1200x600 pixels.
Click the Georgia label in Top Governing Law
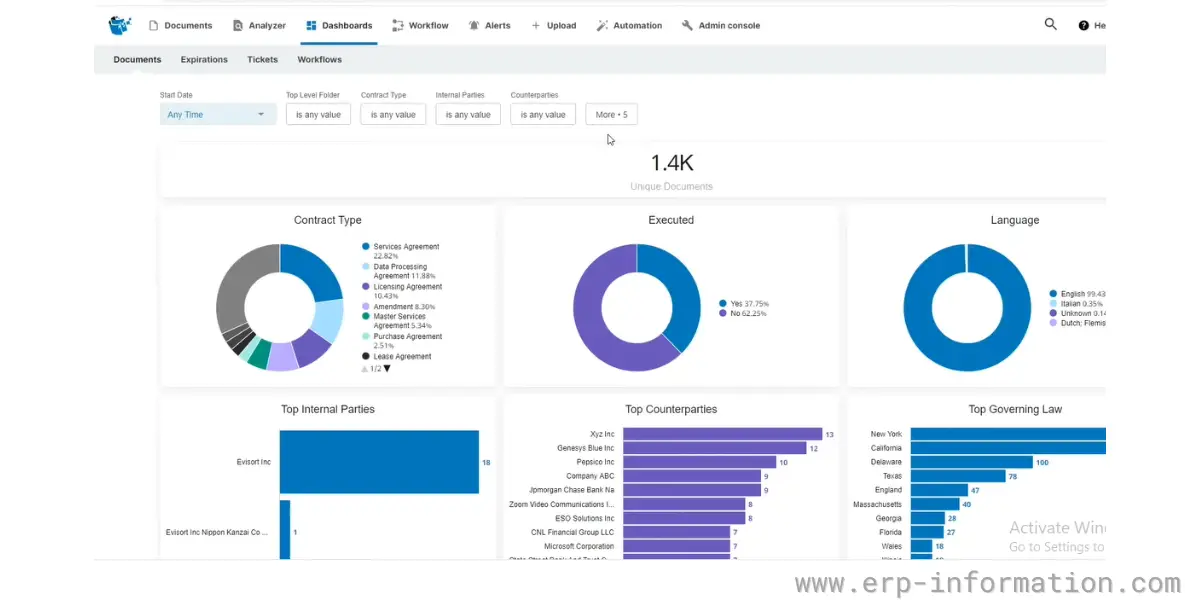(888, 518)
